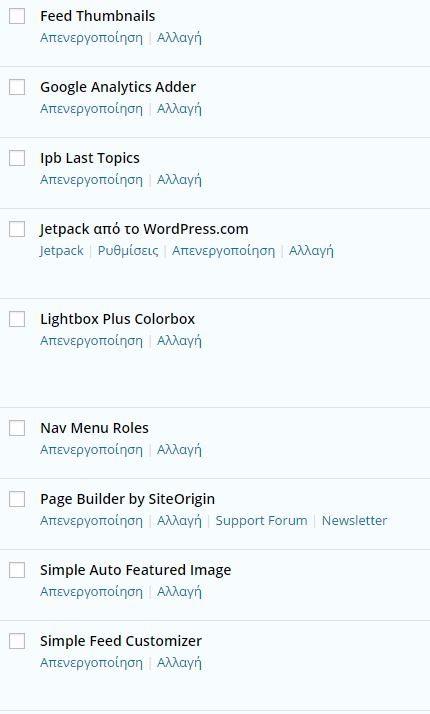
Task: Mark the Jetpack plugin checkbox
Action: [x=17, y=230]
